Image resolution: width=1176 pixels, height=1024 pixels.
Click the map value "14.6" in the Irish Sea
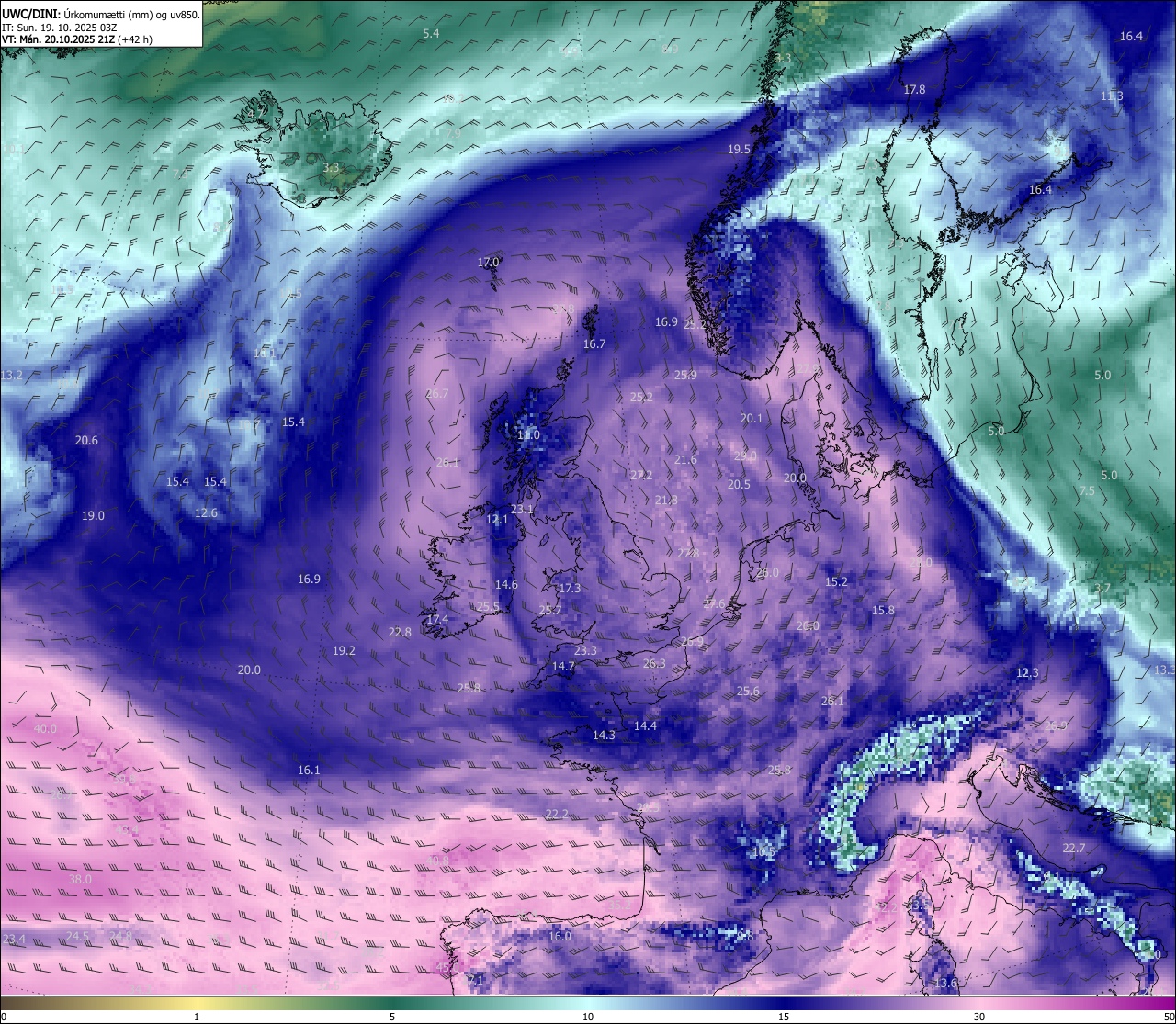[x=506, y=585]
